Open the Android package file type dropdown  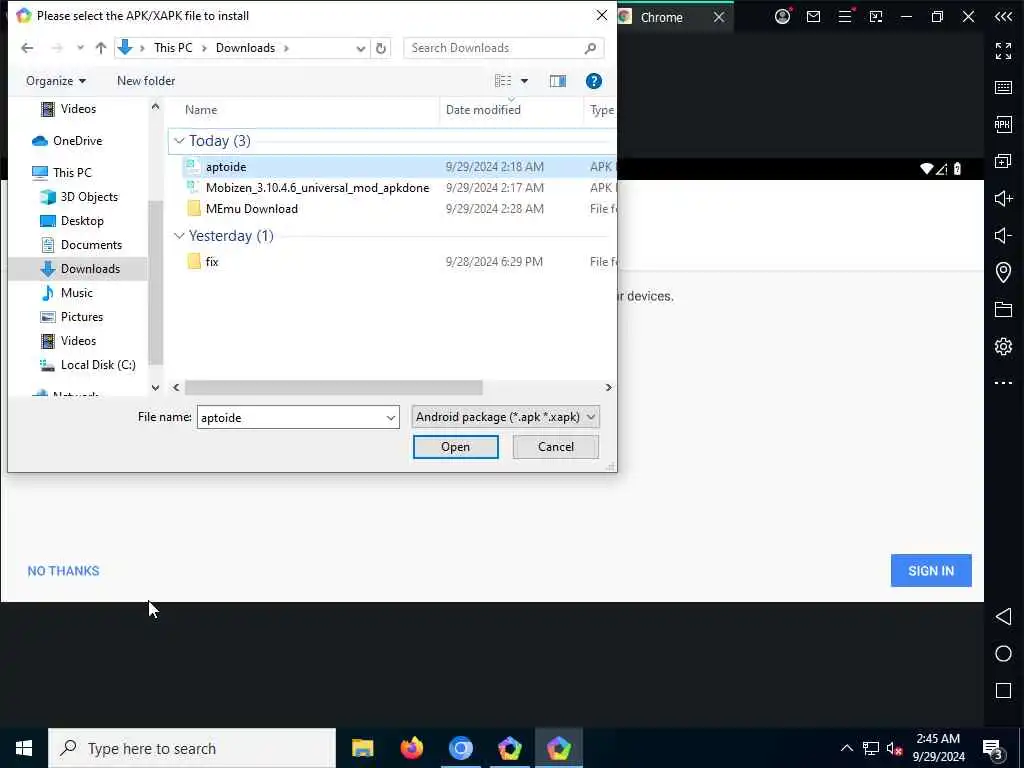(505, 417)
